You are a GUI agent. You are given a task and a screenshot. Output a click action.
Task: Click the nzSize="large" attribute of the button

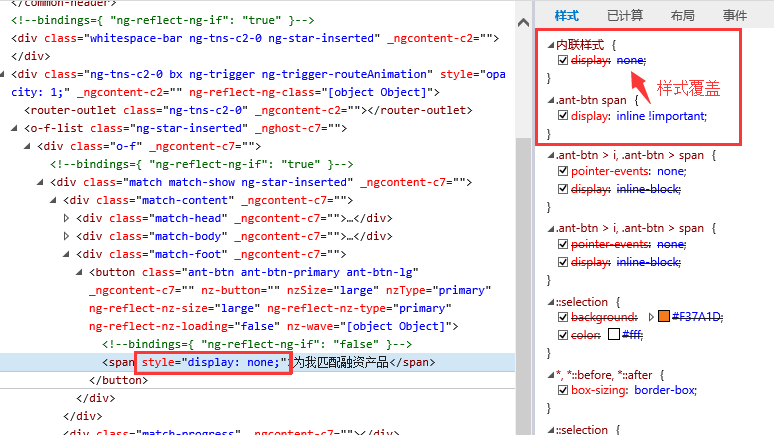[333, 290]
